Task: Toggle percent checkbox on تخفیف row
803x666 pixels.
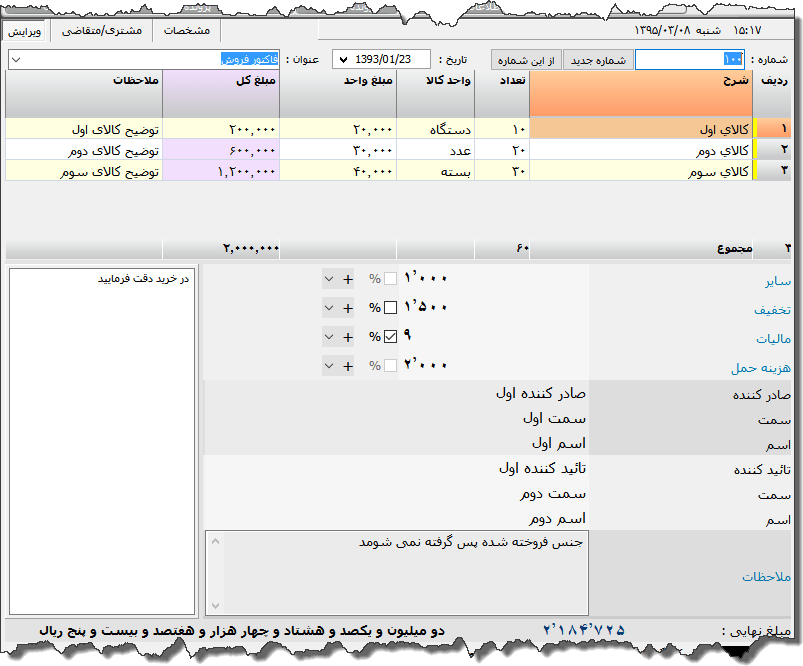Action: 391,308
